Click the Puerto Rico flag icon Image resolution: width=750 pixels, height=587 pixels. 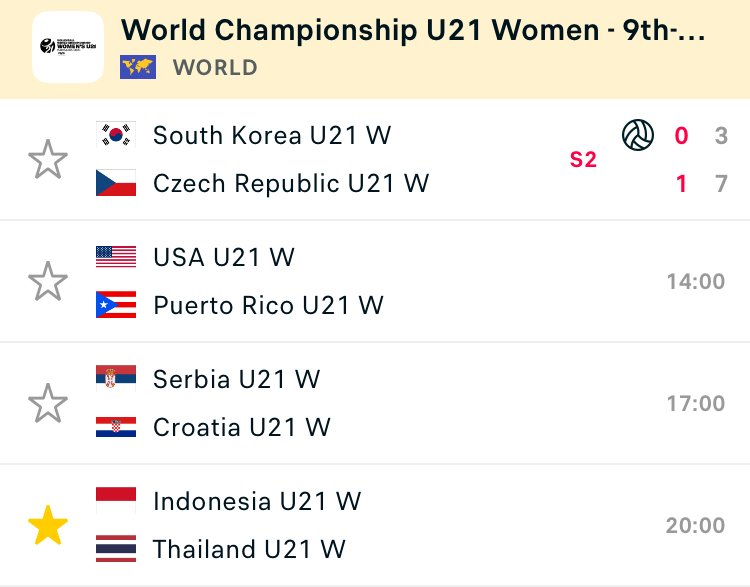pyautogui.click(x=116, y=305)
